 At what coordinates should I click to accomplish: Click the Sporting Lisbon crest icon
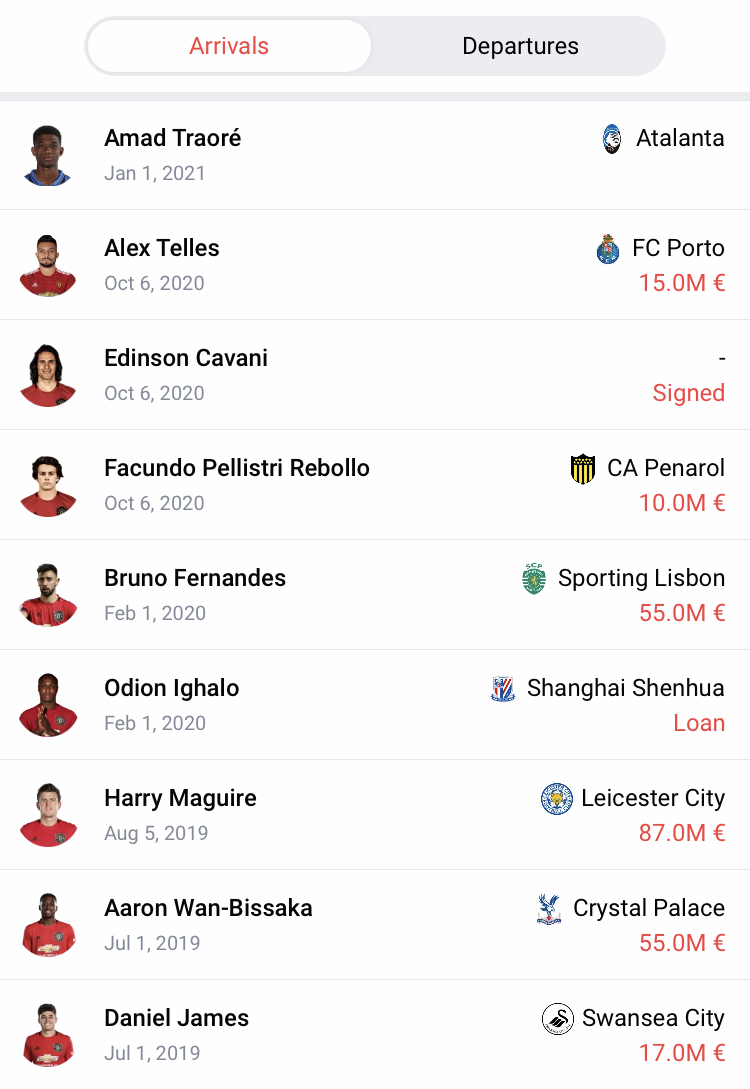click(x=535, y=579)
